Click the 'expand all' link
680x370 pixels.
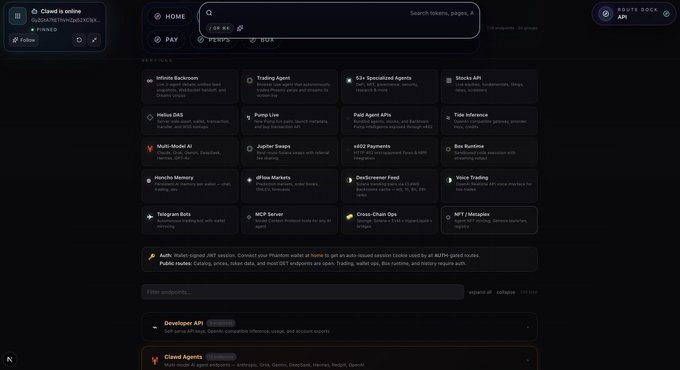click(x=480, y=292)
